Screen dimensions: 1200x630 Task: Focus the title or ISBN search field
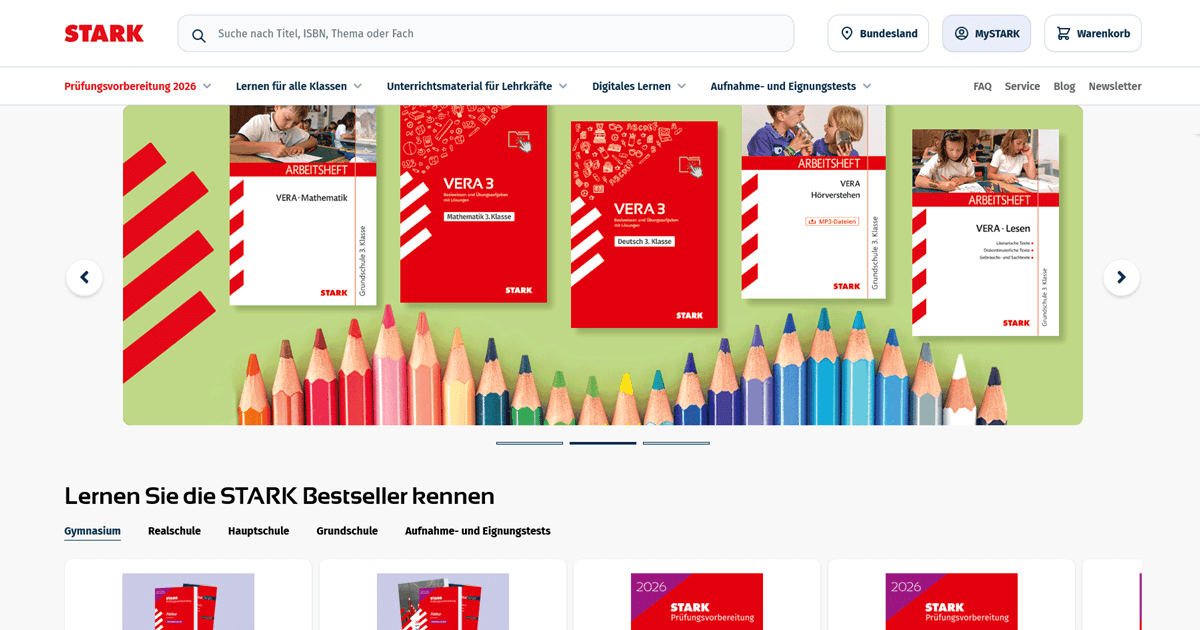tap(486, 33)
